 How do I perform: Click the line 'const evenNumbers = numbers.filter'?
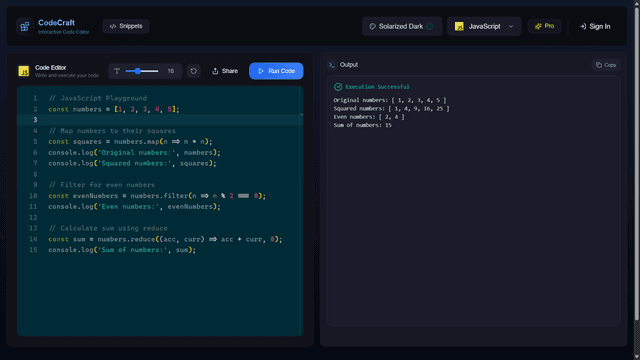(x=157, y=196)
